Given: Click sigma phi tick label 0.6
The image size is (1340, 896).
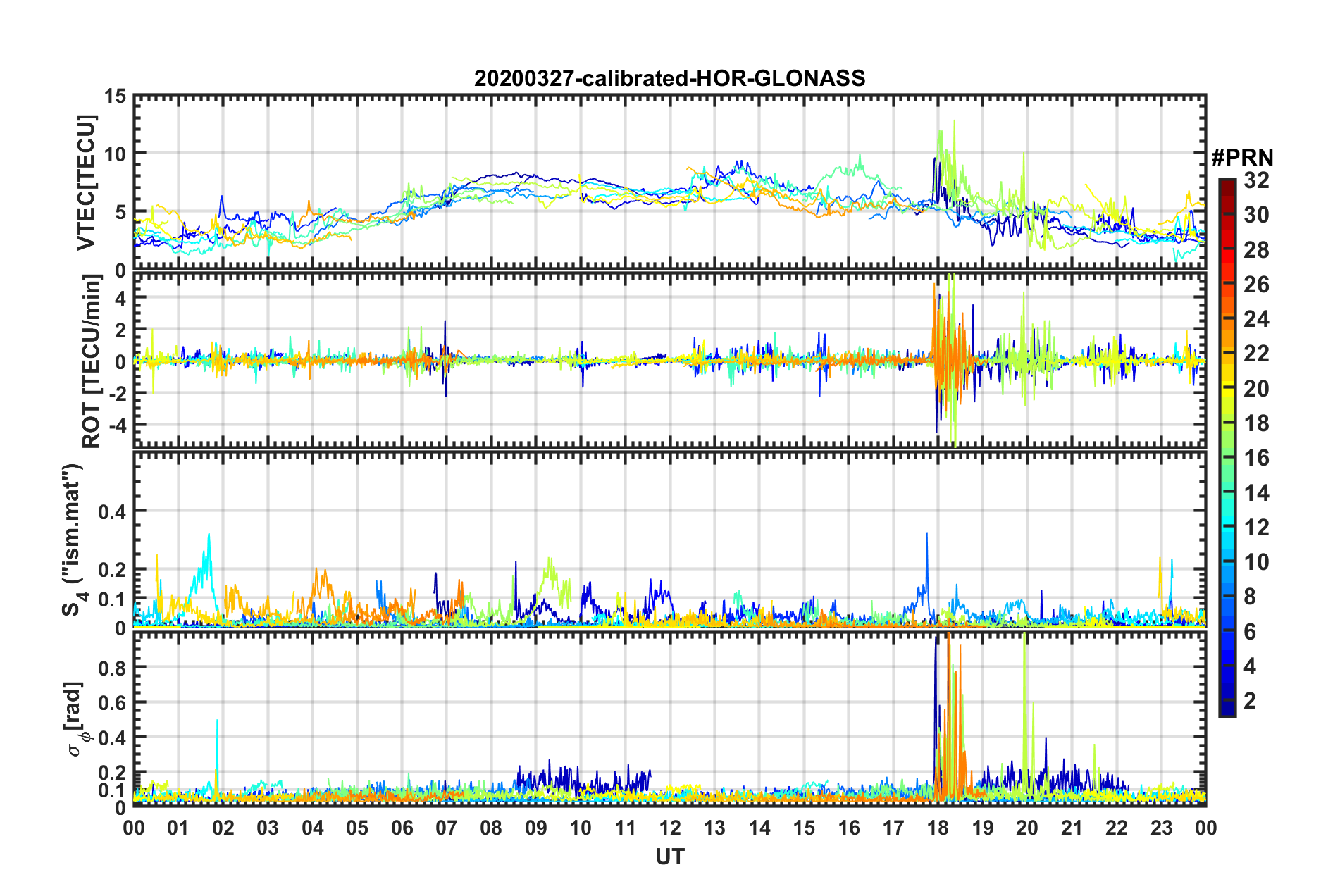Looking at the screenshot, I should [x=113, y=703].
